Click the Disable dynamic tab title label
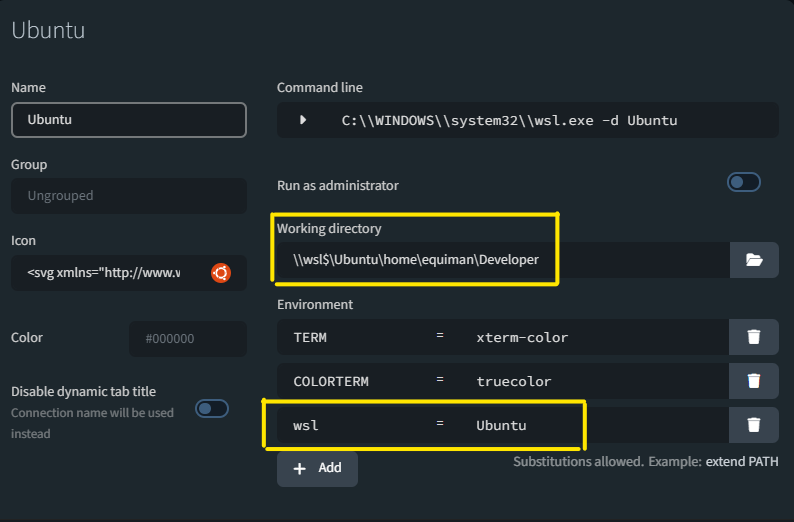794x522 pixels. click(x=84, y=391)
